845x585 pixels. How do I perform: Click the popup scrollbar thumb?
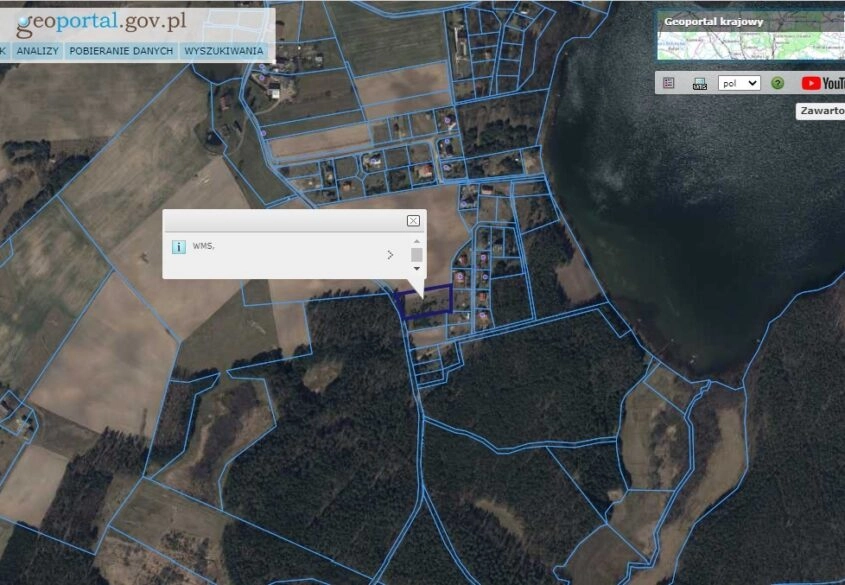417,255
